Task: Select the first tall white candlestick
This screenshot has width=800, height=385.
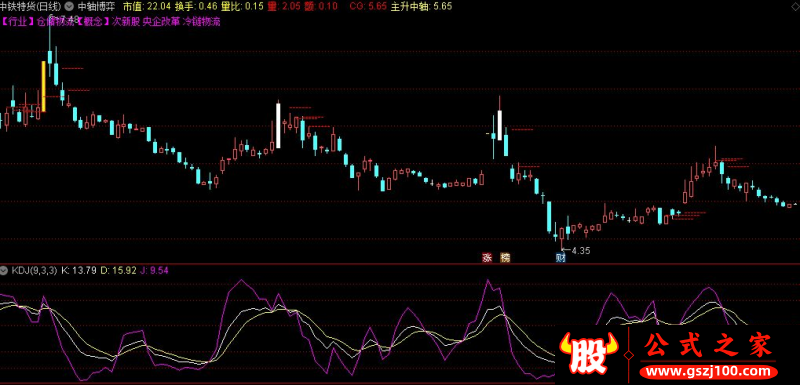Action: pyautogui.click(x=278, y=125)
